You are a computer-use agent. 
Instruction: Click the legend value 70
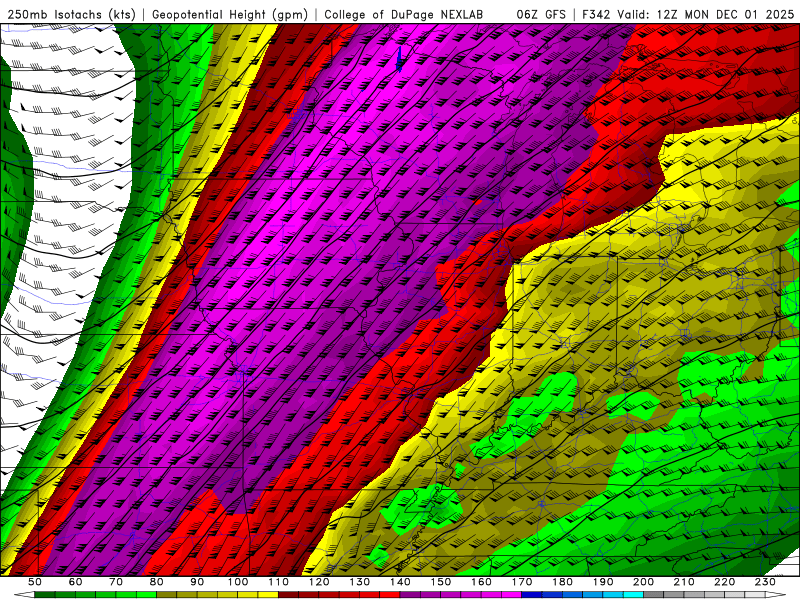click(x=116, y=582)
